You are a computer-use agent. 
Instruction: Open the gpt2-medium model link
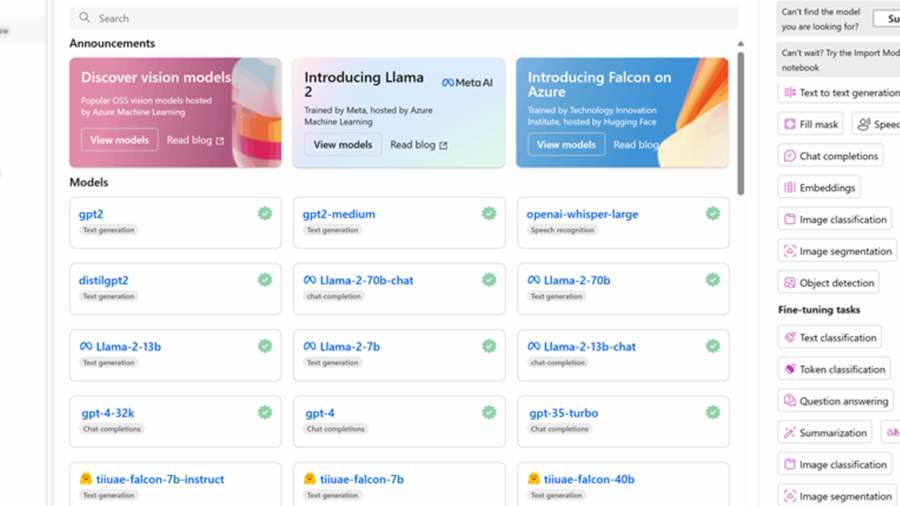point(339,214)
